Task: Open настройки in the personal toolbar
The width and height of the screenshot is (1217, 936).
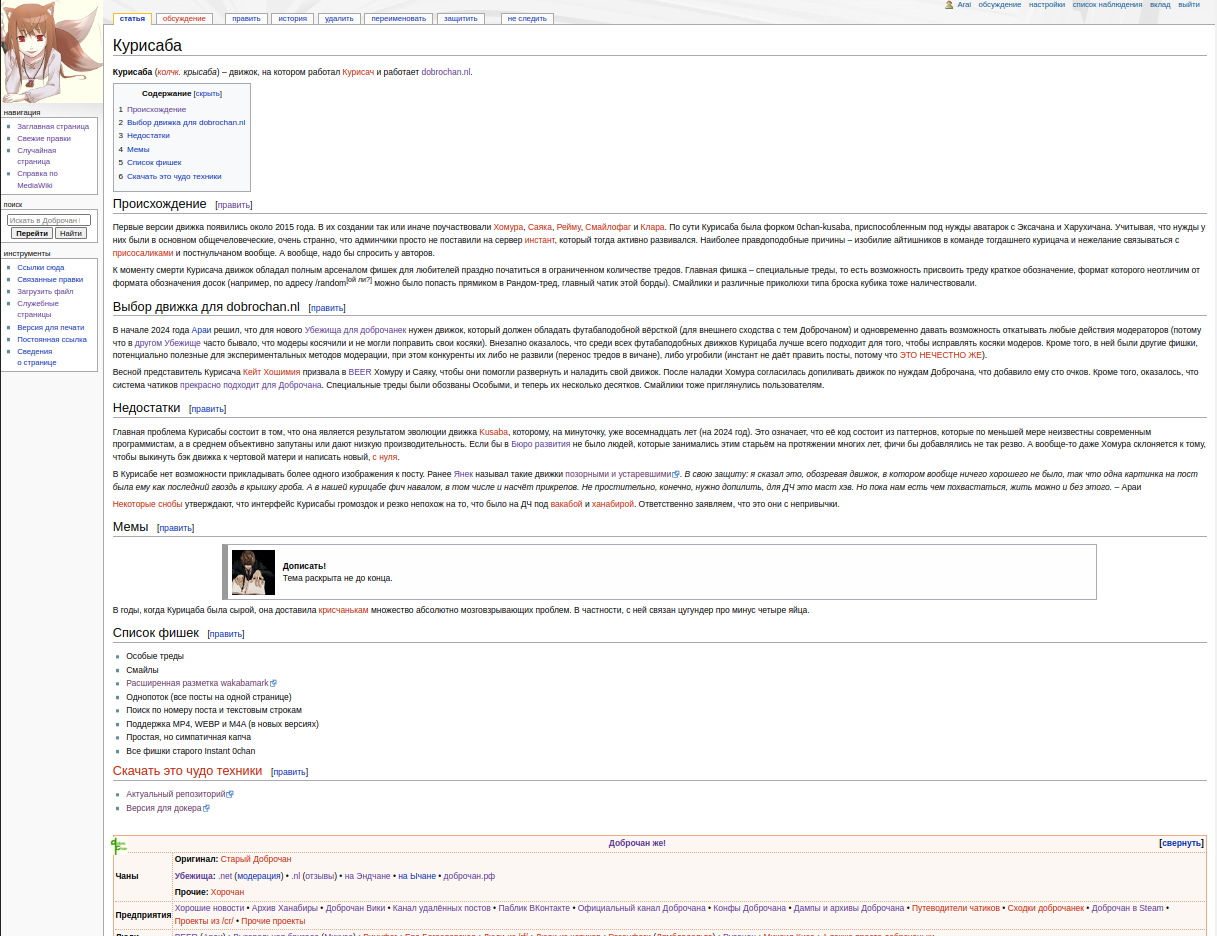Action: tap(1047, 5)
